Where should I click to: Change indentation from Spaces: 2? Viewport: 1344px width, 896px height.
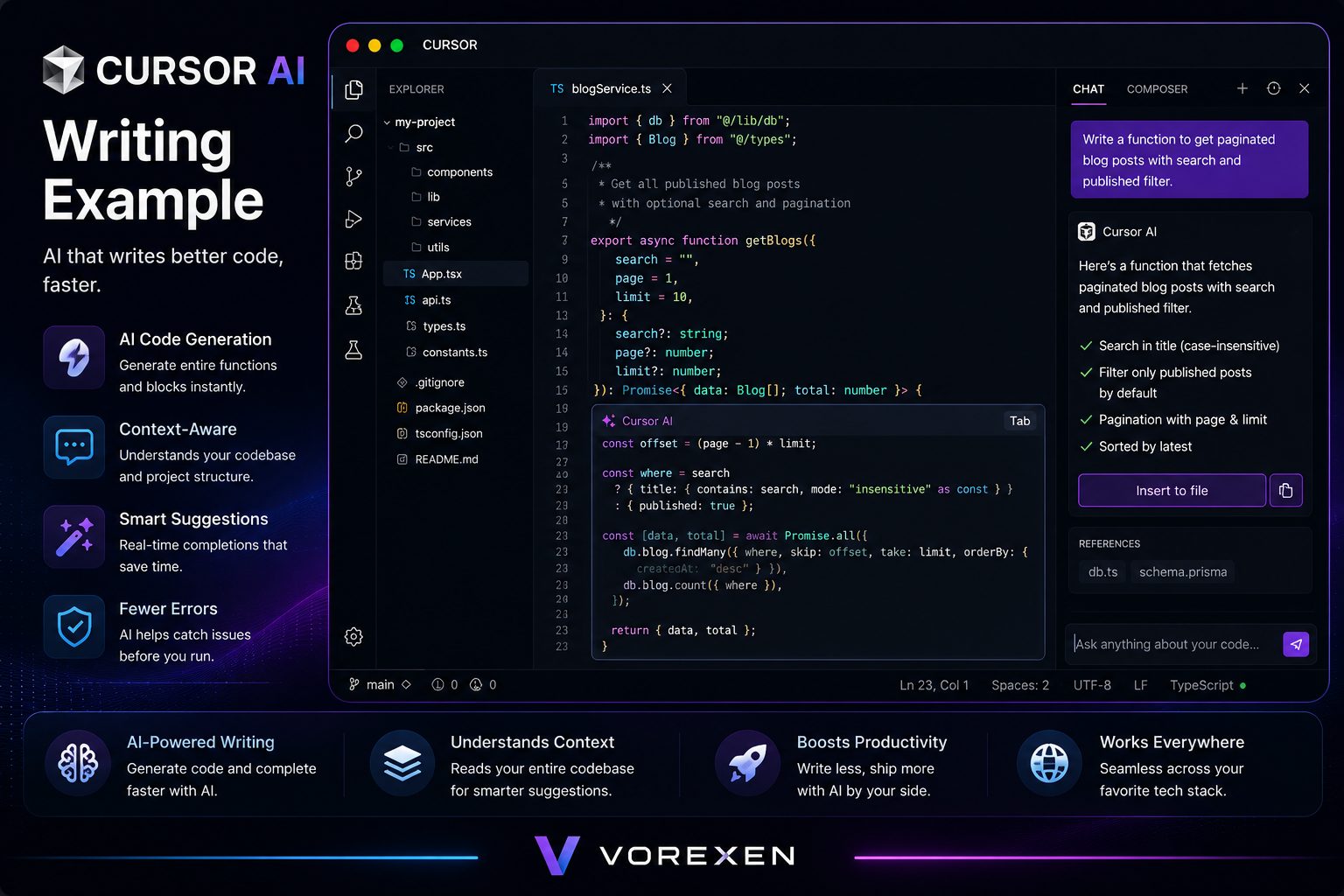(1020, 685)
